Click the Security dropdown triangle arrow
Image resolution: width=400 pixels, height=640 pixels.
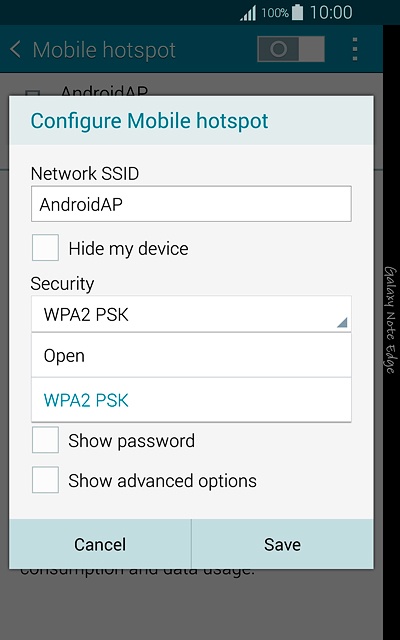(x=342, y=322)
